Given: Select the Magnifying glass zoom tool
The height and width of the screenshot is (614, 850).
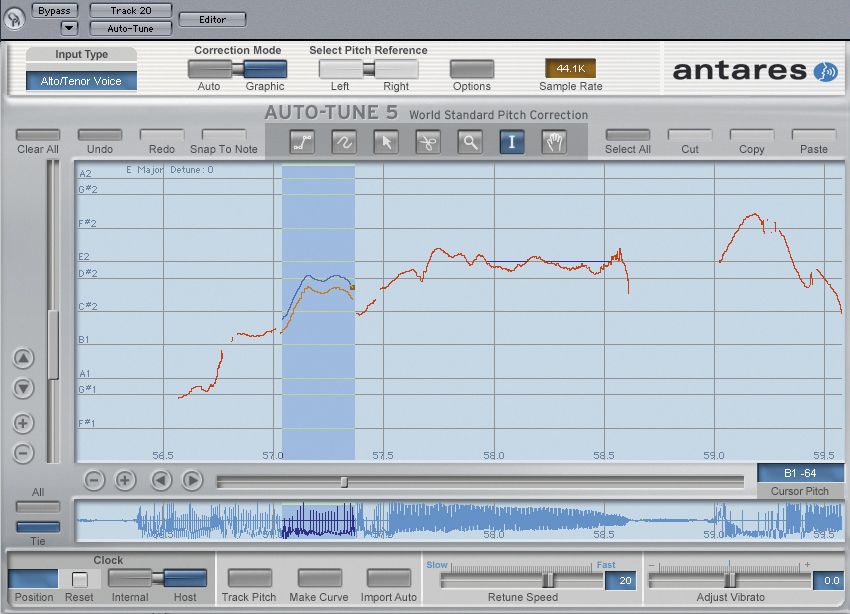Looking at the screenshot, I should (470, 143).
